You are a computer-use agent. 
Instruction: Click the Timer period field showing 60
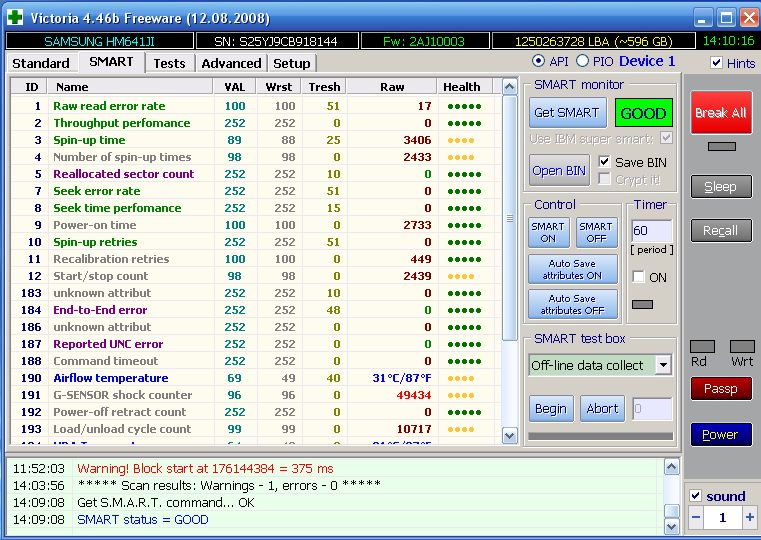pos(652,230)
